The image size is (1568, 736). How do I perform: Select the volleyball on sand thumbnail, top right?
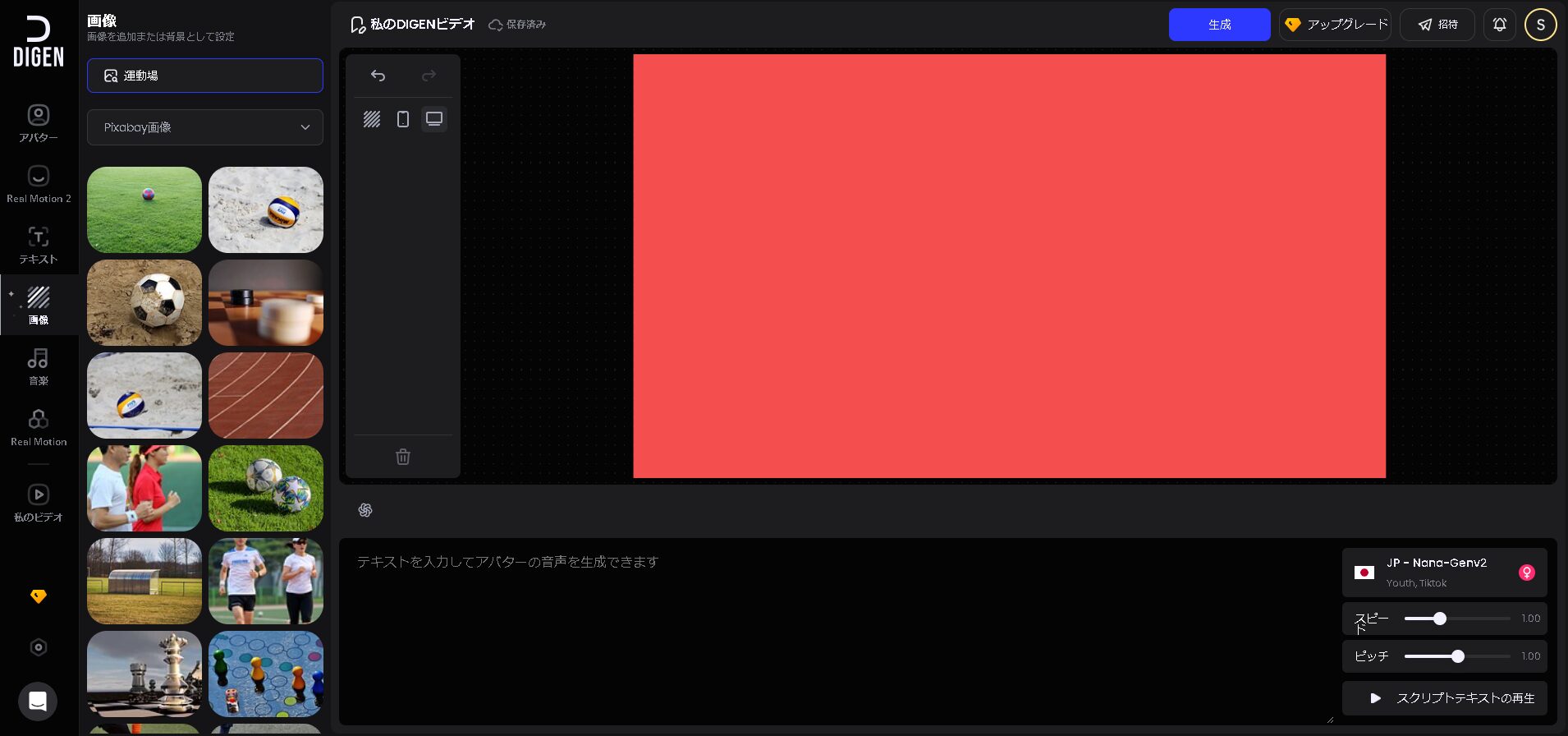click(266, 209)
